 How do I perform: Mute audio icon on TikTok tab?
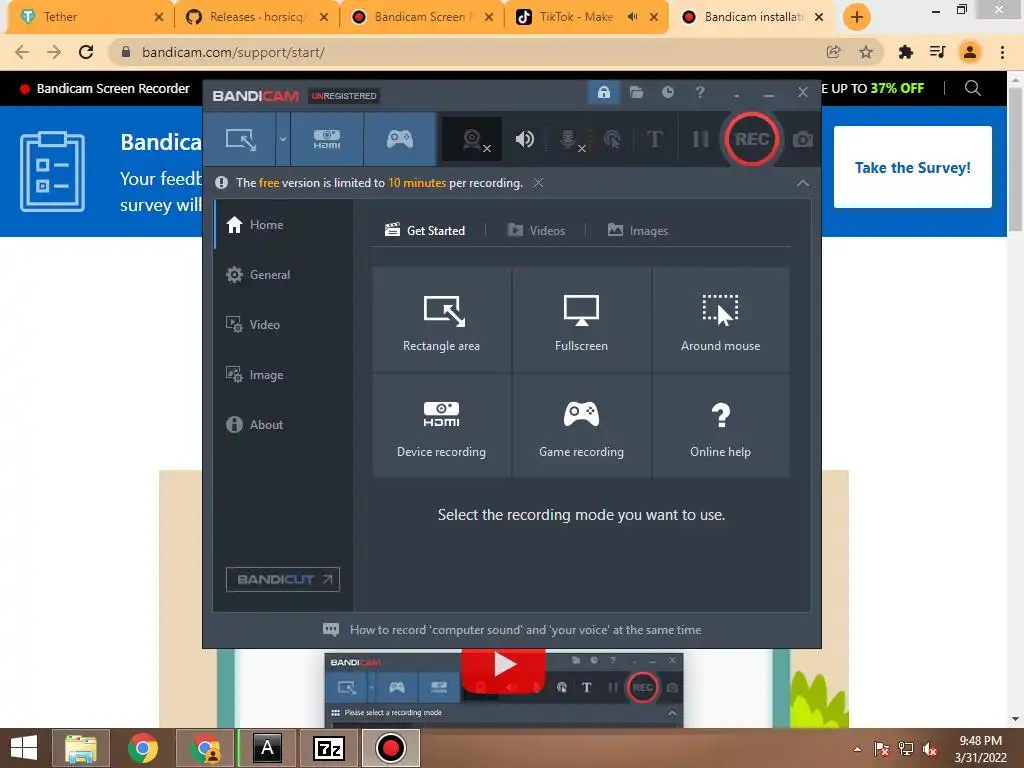(x=632, y=17)
